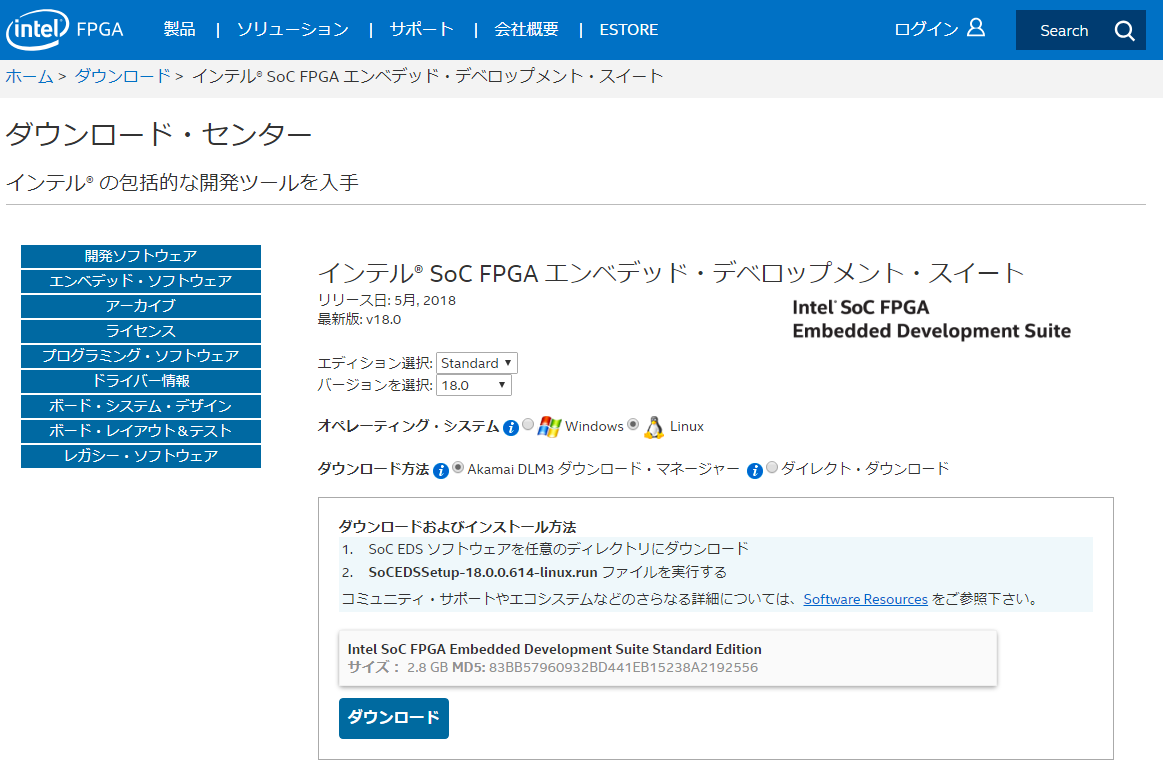Open the ESTORE menu item
1163x773 pixels.
(628, 30)
